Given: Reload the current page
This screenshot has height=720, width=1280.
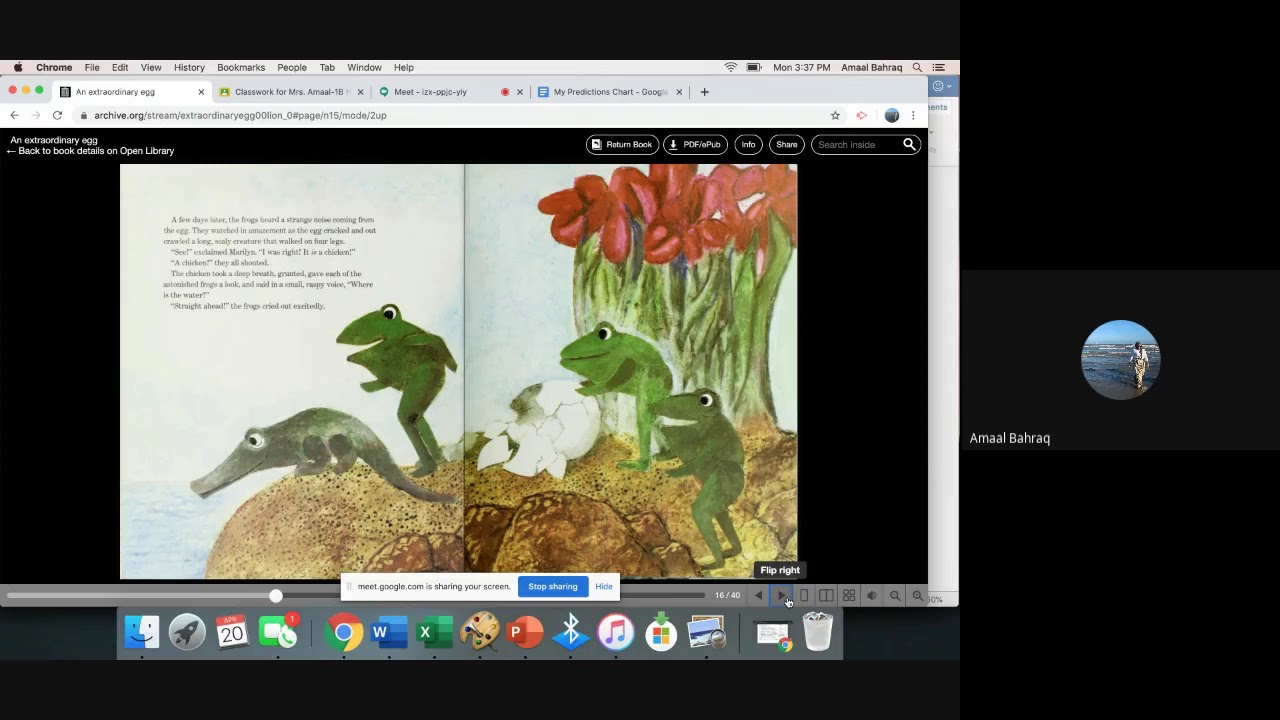Looking at the screenshot, I should (x=57, y=116).
